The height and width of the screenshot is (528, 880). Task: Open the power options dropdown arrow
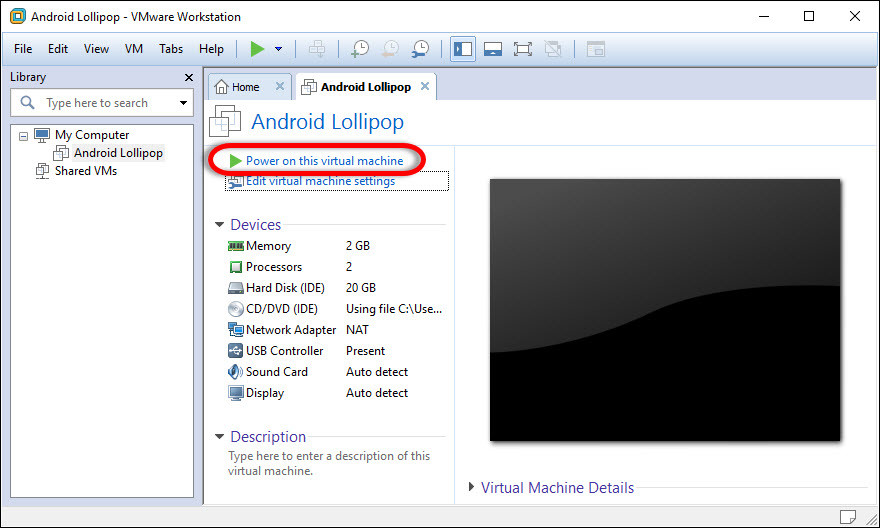[278, 49]
